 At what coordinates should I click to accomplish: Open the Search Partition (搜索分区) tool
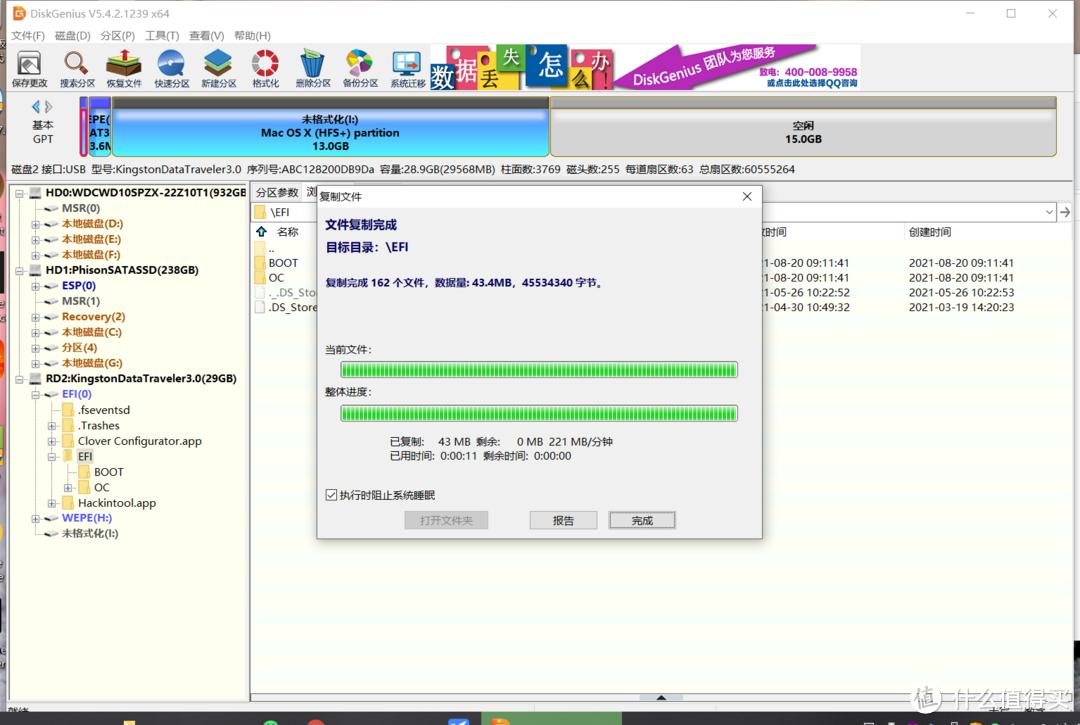click(76, 68)
